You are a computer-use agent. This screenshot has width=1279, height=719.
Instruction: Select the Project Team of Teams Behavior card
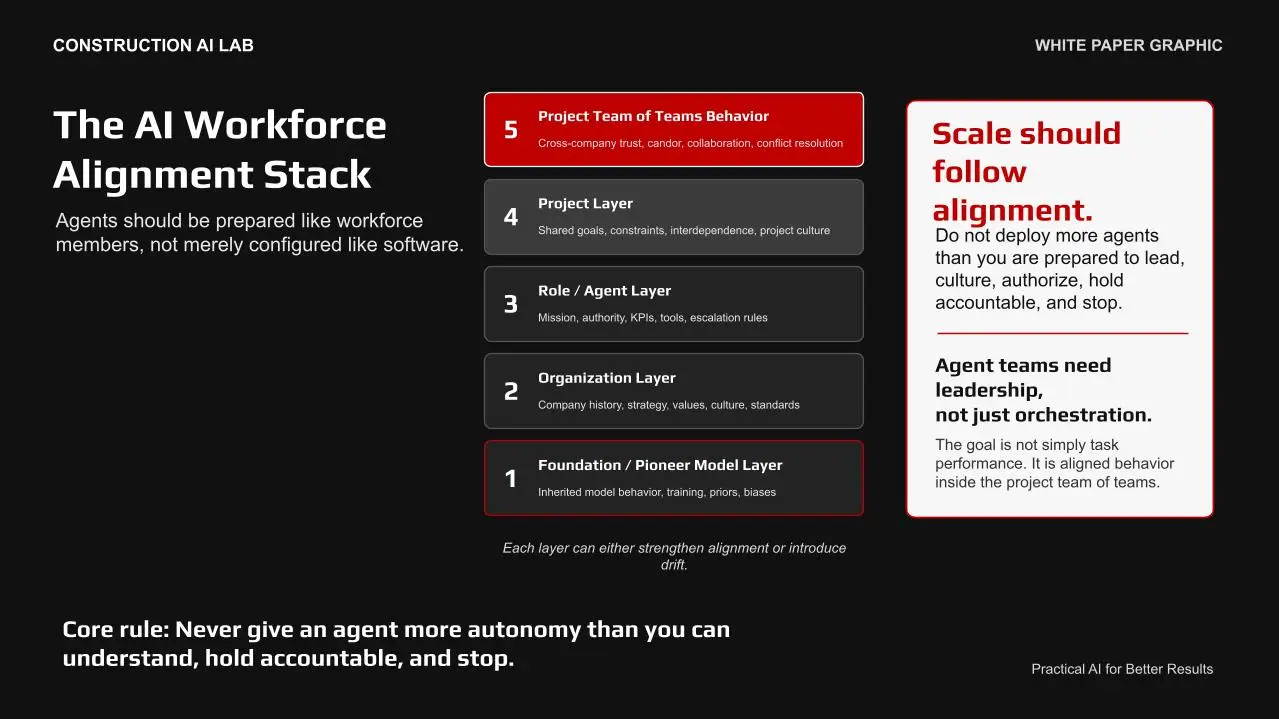pyautogui.click(x=674, y=129)
